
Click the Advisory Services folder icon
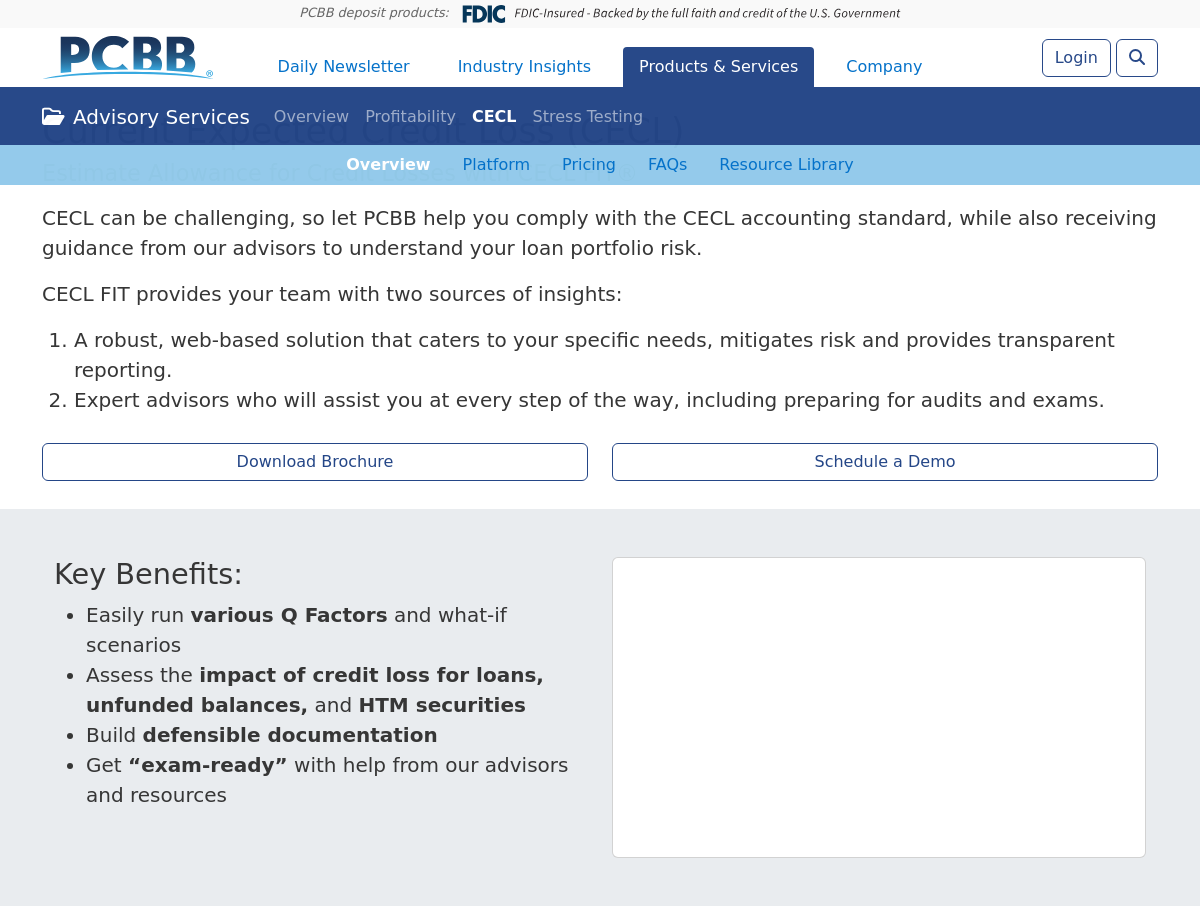click(53, 117)
